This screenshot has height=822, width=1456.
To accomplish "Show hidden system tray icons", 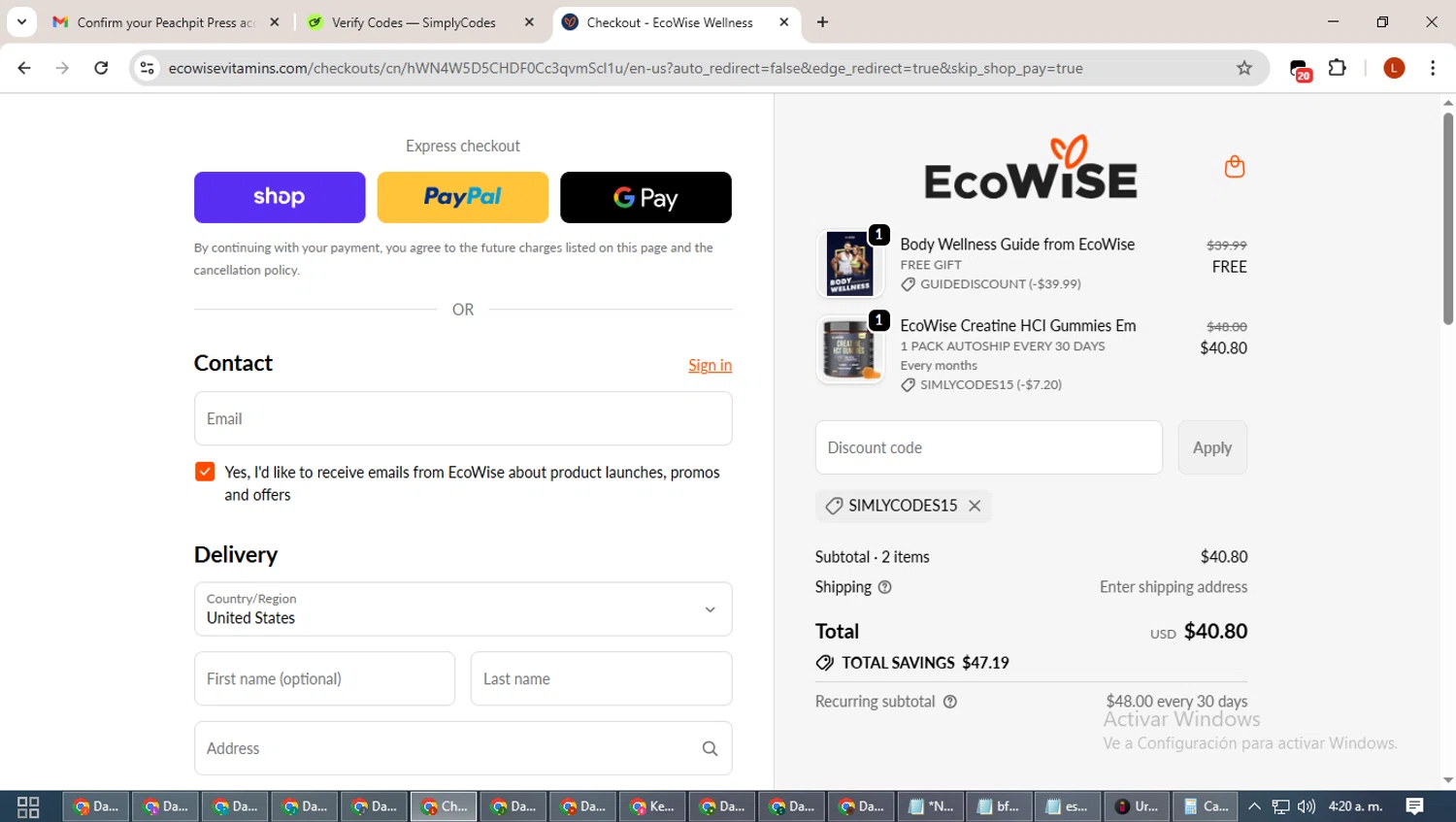I will click(x=1254, y=806).
